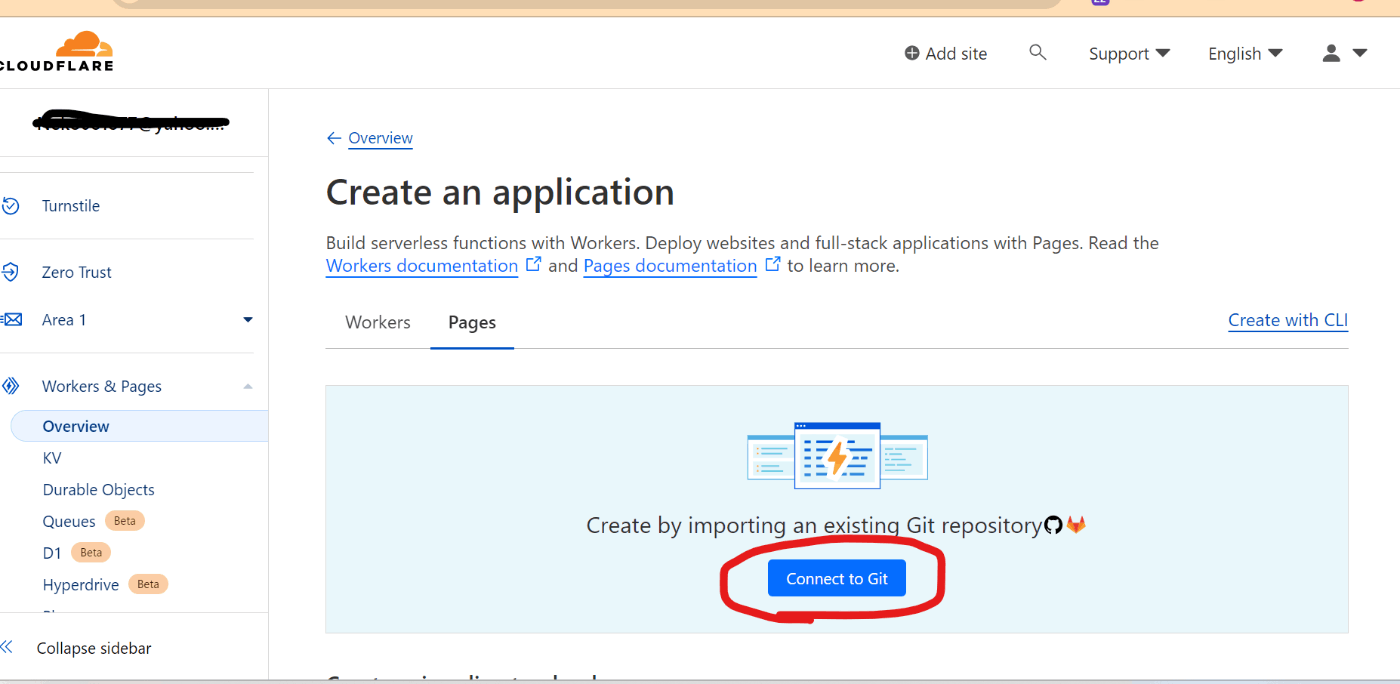Screen dimensions: 1400x684
Task: Select Overview under Workers & Pages
Action: click(x=139, y=426)
